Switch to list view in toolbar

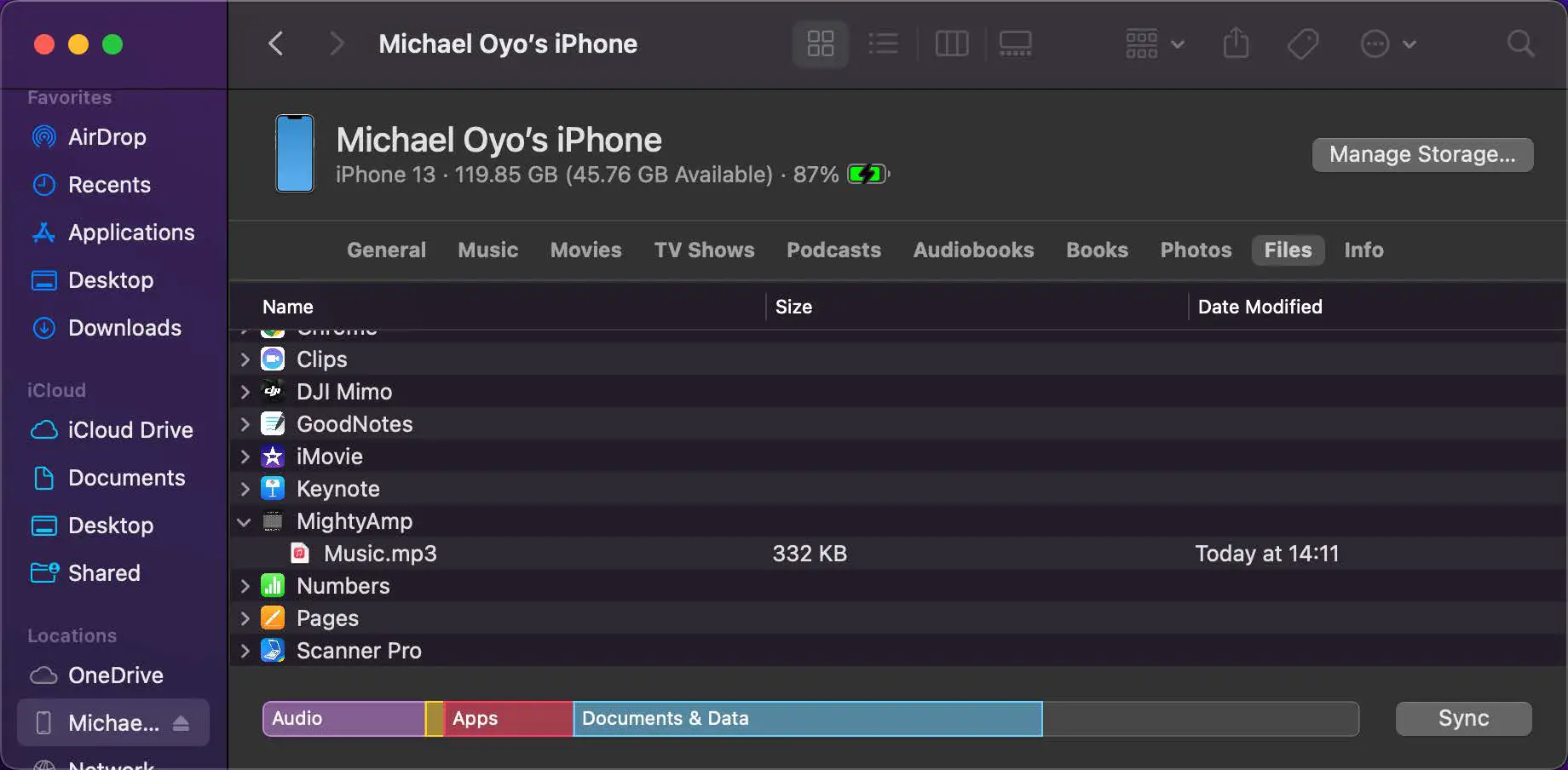[883, 43]
